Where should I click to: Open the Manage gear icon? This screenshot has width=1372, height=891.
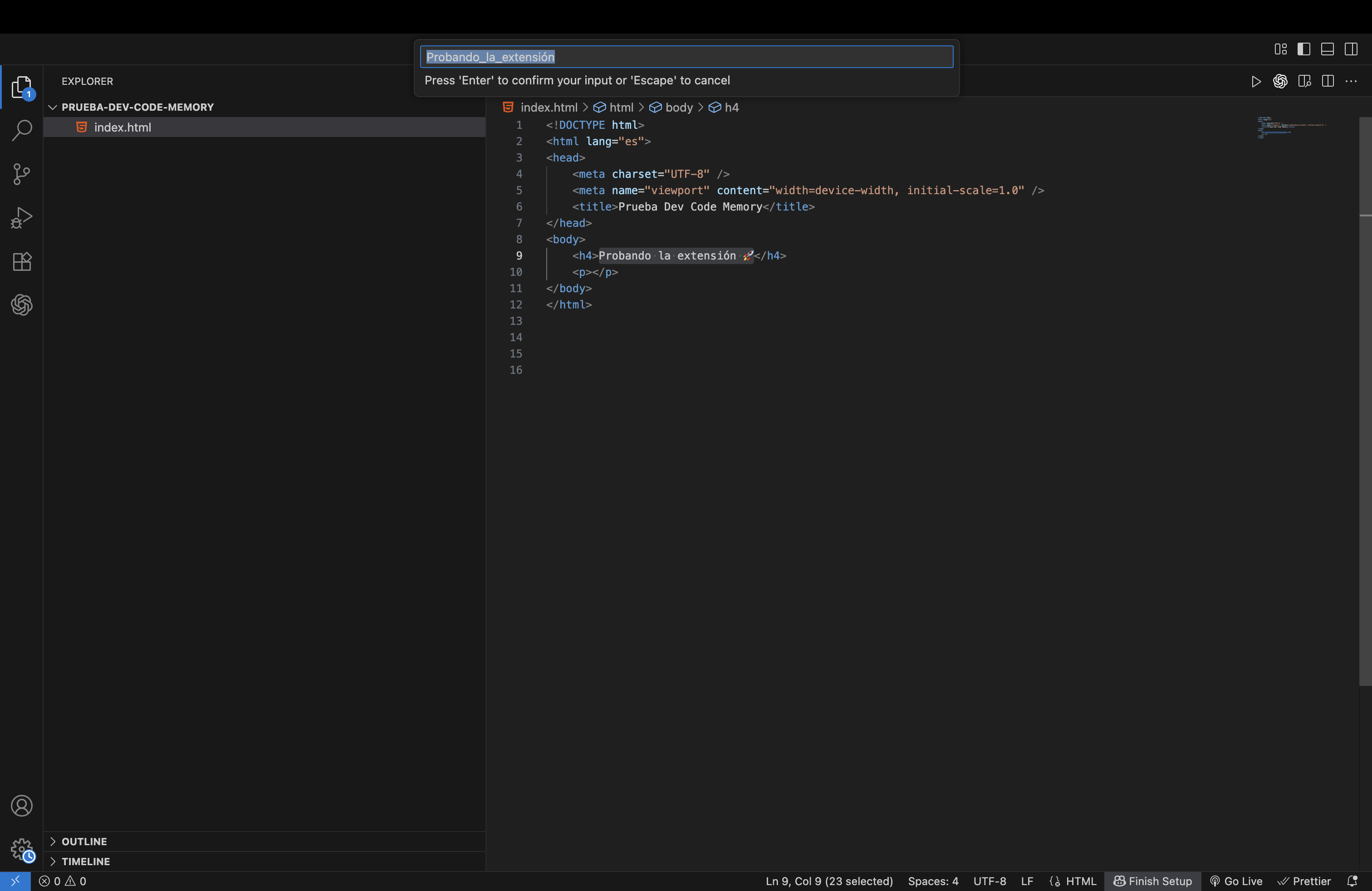21,850
